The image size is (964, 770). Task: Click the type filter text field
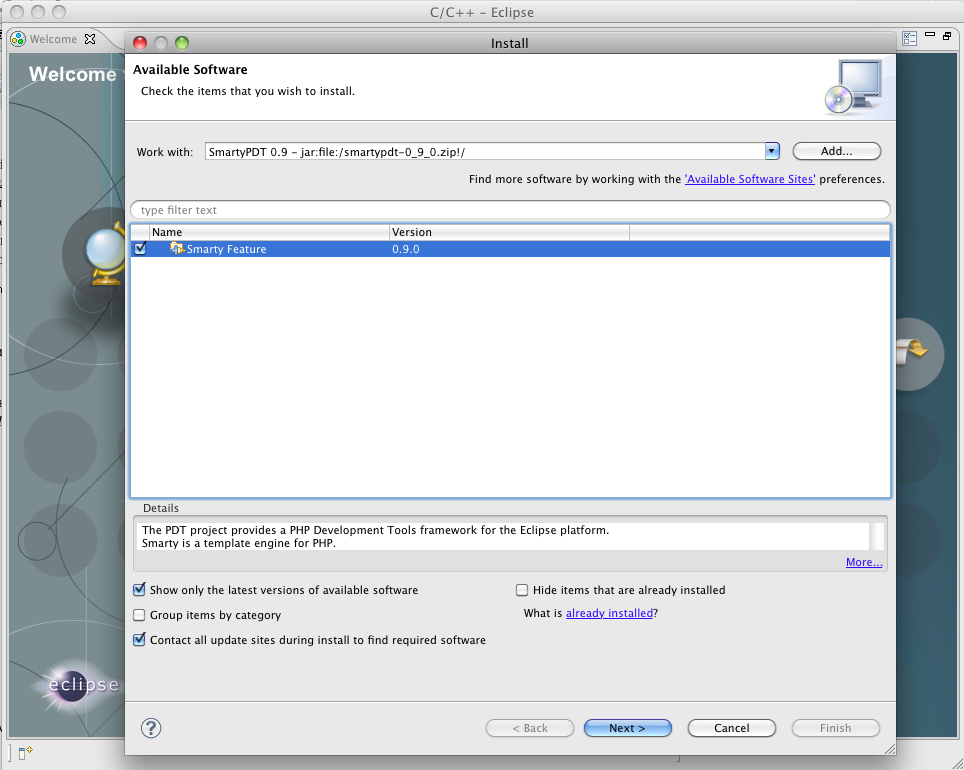(510, 210)
